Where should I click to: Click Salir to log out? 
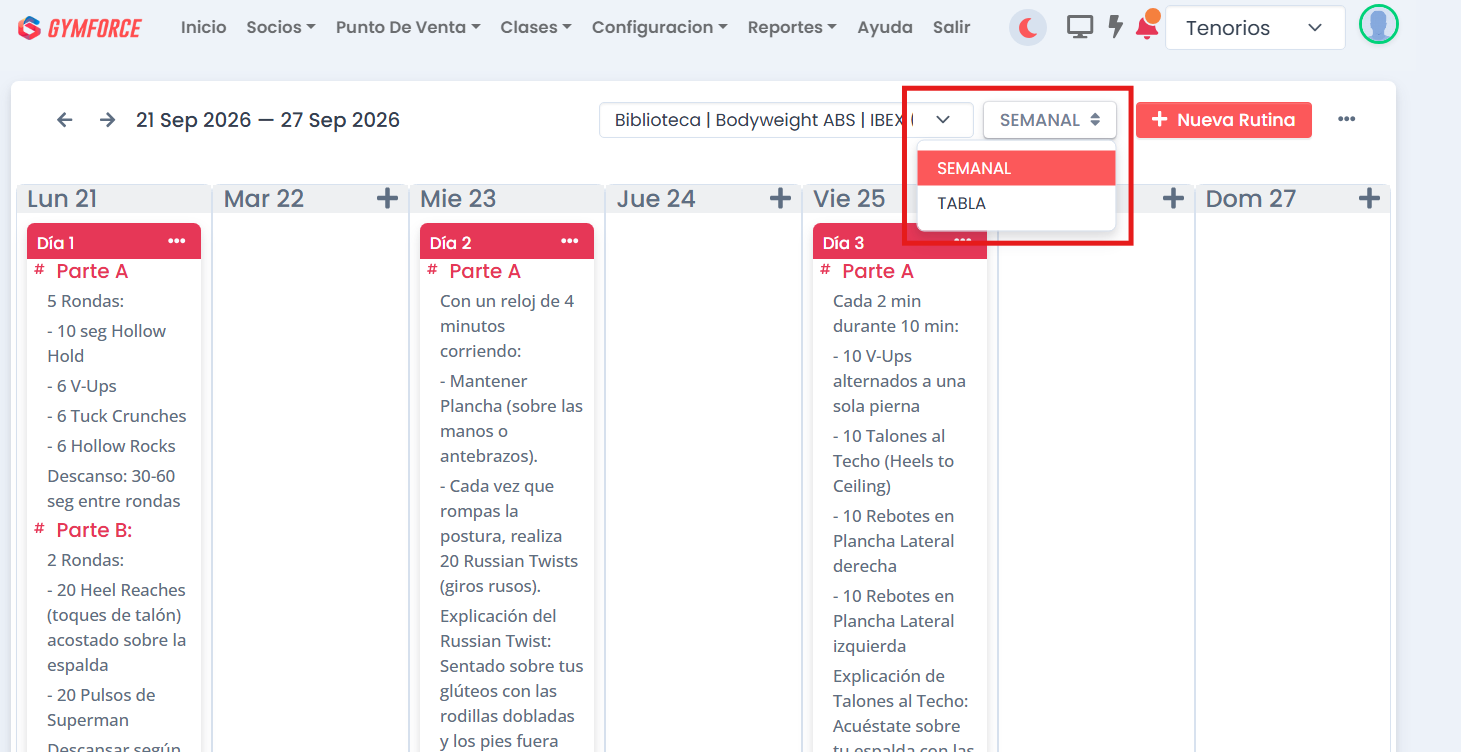pos(952,28)
